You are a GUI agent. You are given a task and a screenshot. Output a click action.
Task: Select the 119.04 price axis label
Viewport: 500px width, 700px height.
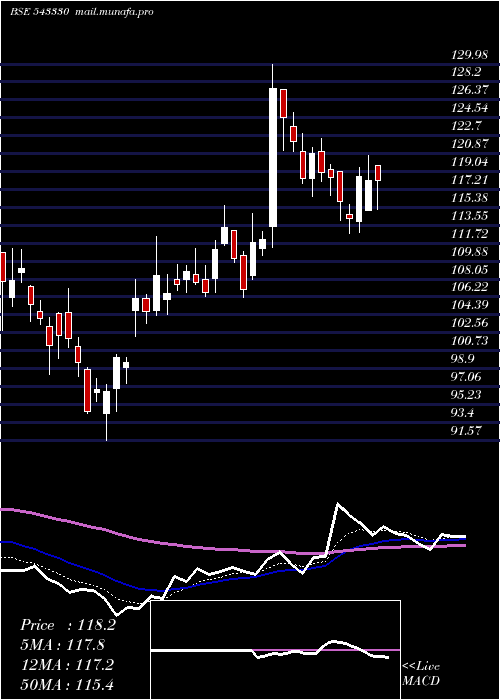(x=470, y=161)
